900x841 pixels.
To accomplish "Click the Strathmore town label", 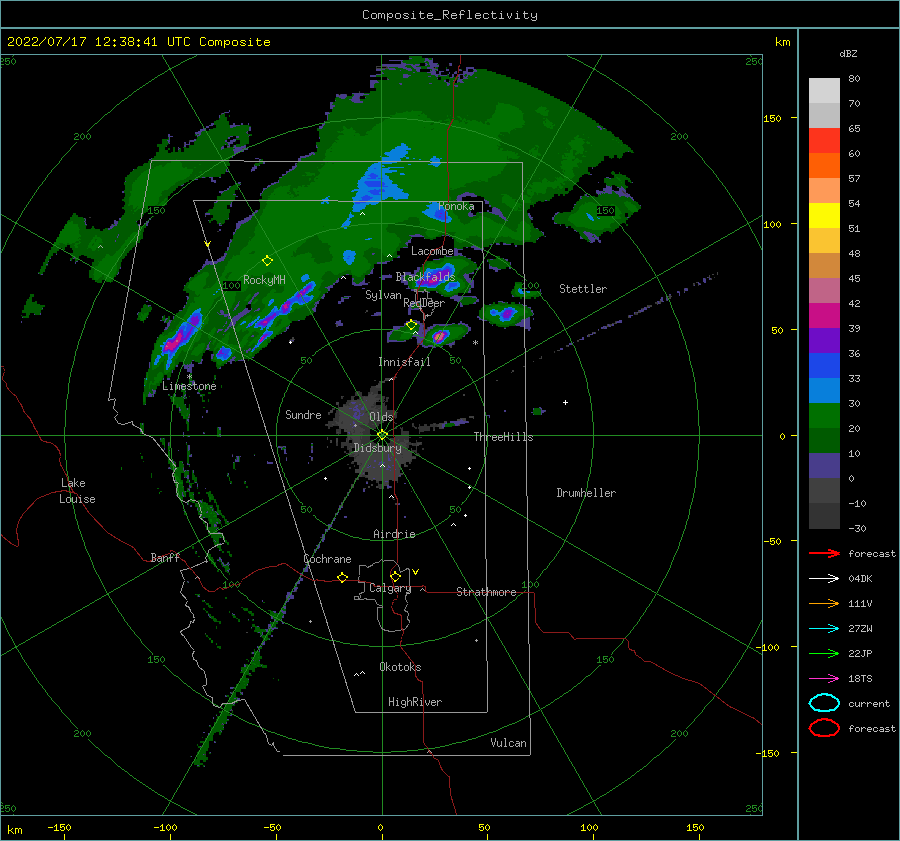I will pos(486,592).
